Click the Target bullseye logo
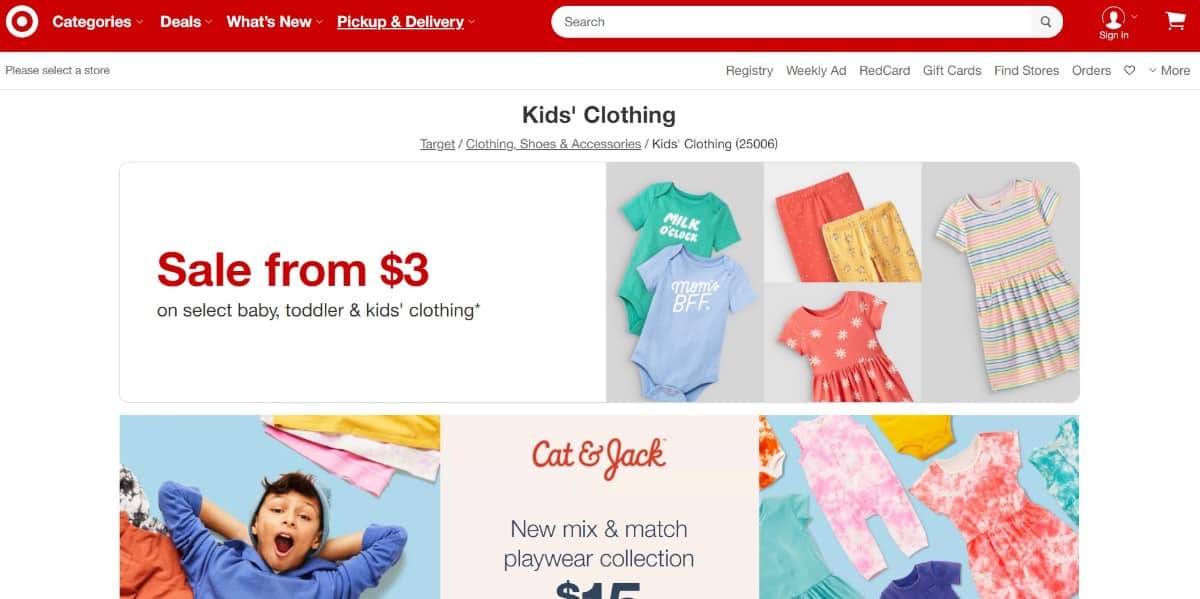Viewport: 1200px width, 599px height. click(x=22, y=21)
